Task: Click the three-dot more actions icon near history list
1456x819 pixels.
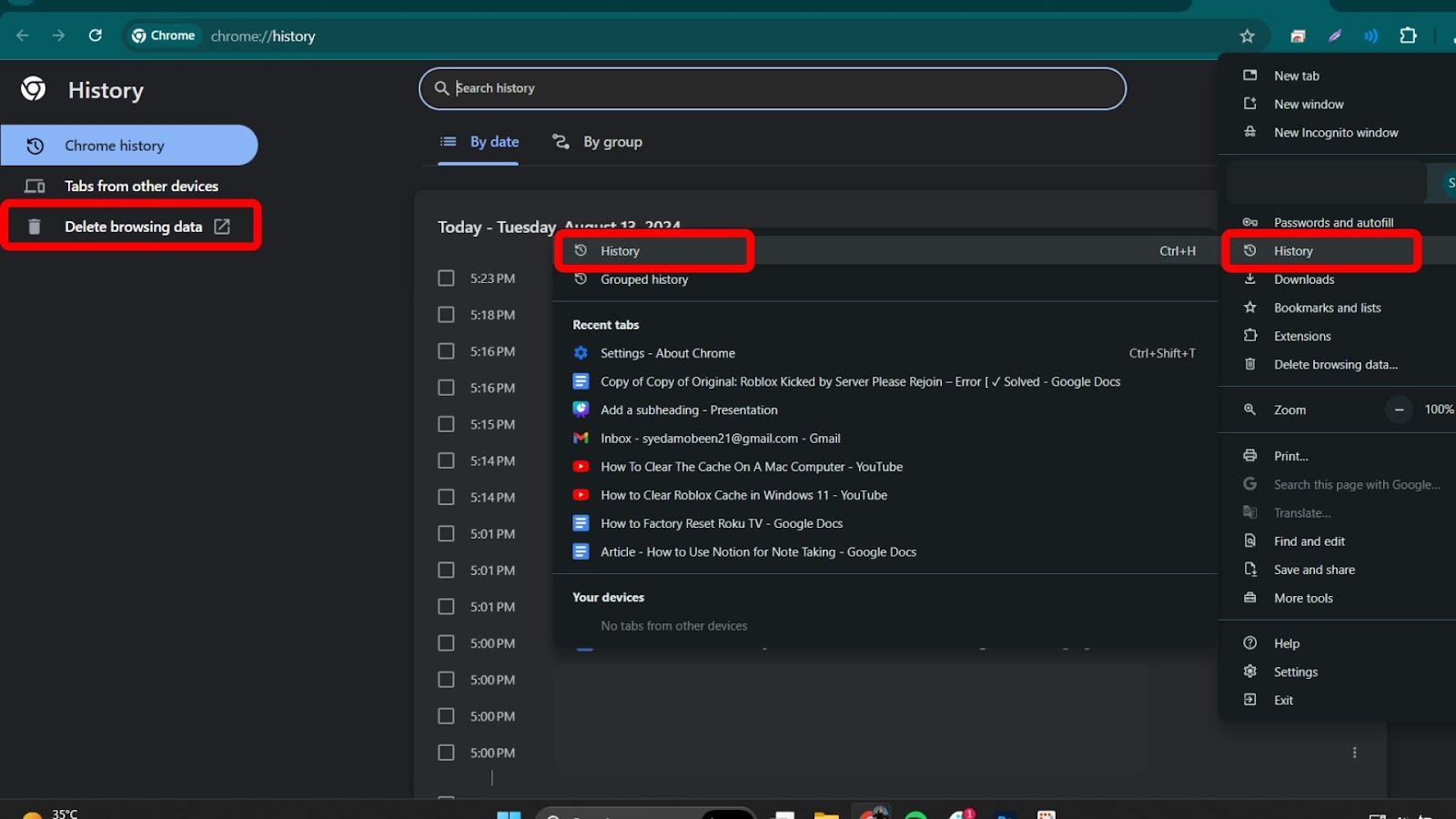Action: point(1355,752)
